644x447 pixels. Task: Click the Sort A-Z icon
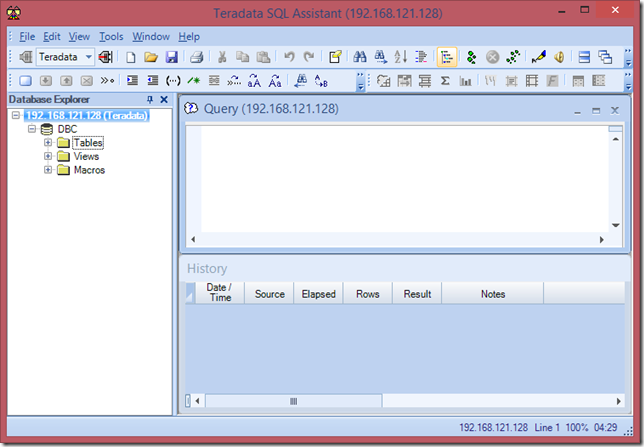click(x=400, y=57)
